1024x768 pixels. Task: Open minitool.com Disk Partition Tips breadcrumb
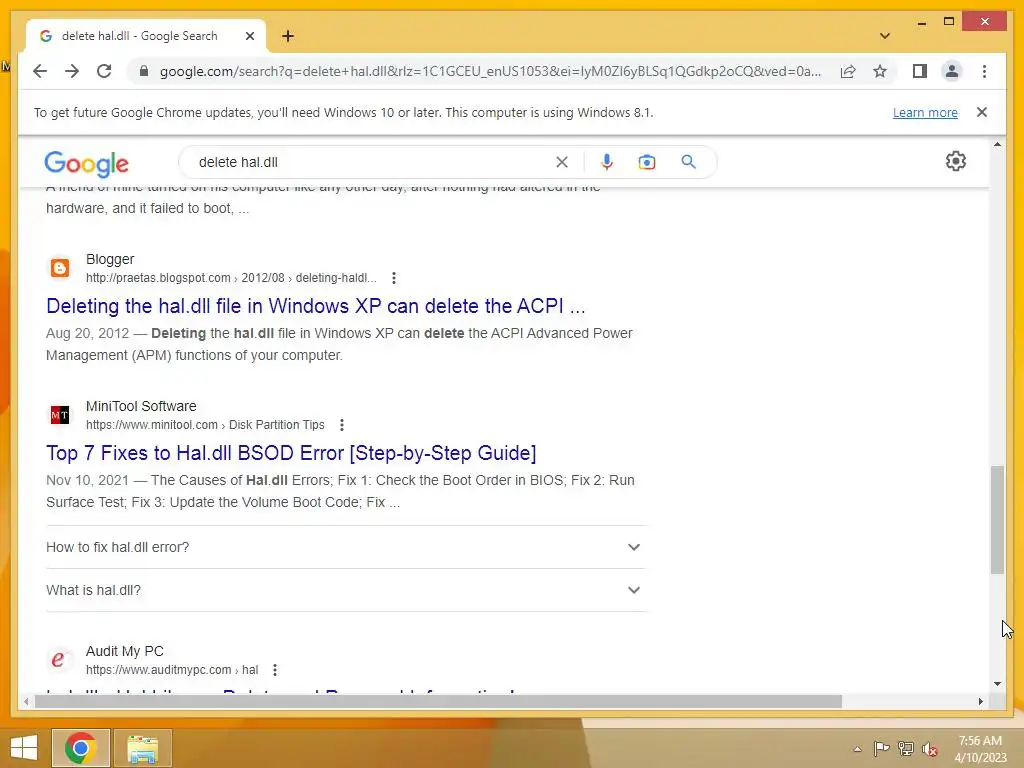coord(205,425)
